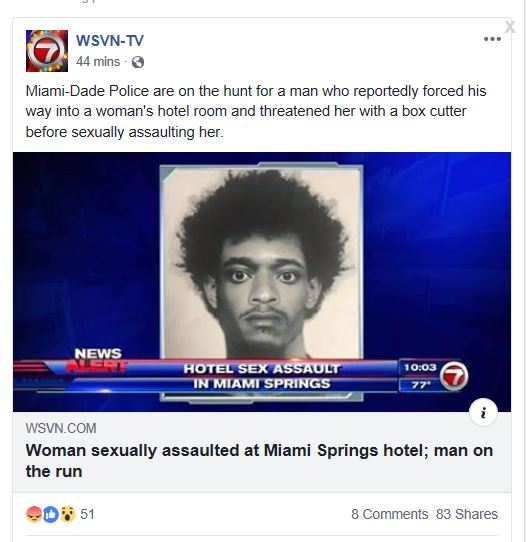Close the post with the X
526x542 pixels.
click(x=510, y=27)
